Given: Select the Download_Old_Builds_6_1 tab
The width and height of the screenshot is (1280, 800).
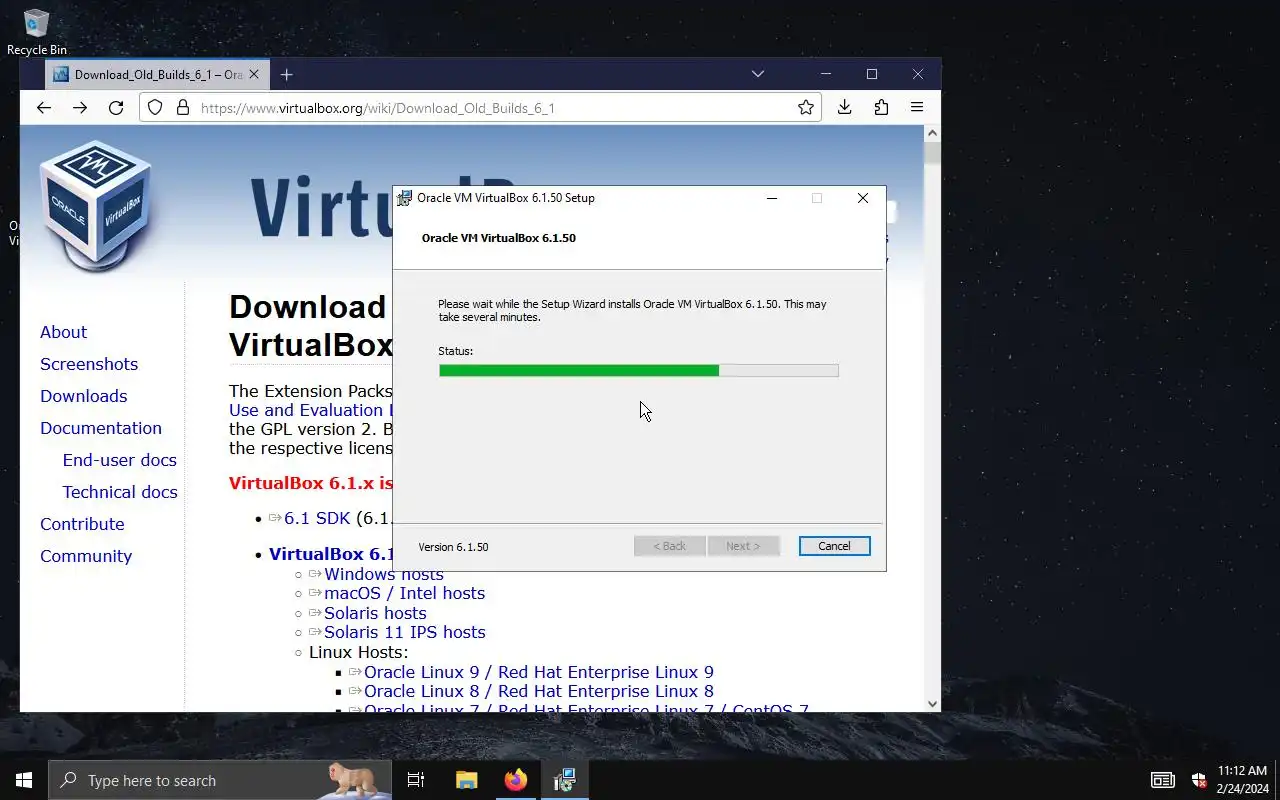Looking at the screenshot, I should [157, 74].
